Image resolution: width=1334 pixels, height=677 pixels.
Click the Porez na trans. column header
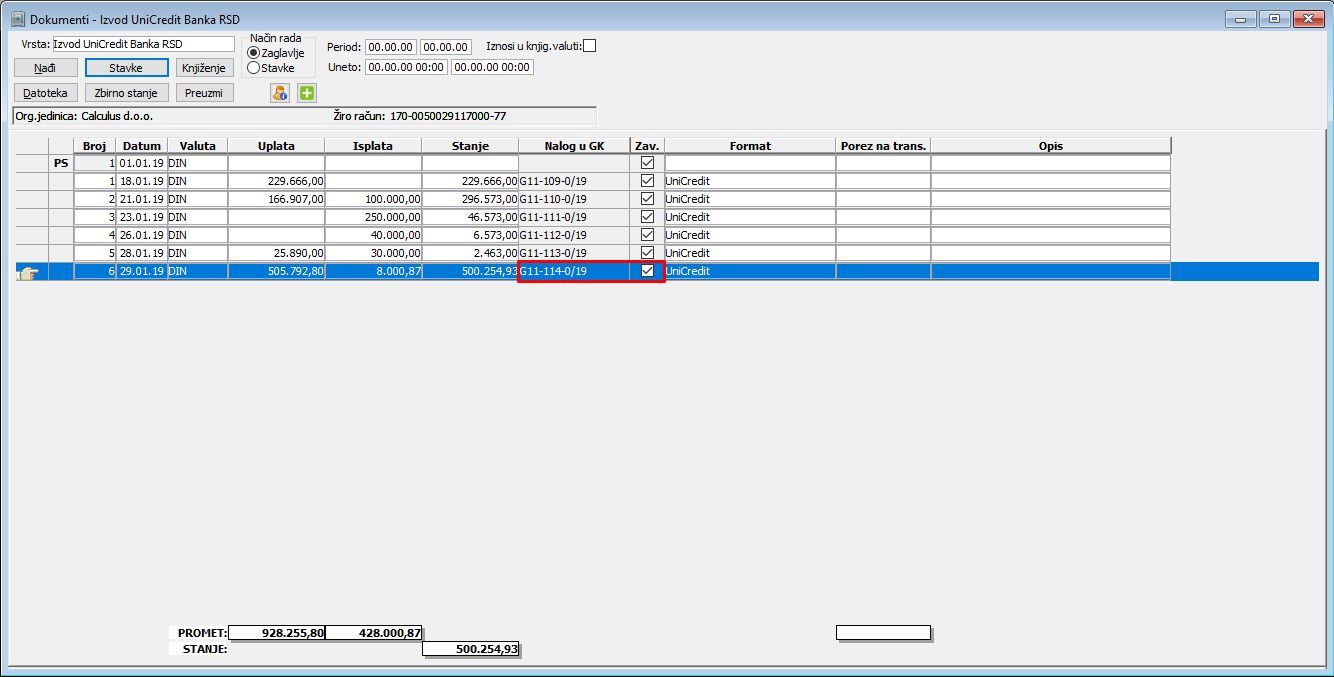(x=883, y=146)
